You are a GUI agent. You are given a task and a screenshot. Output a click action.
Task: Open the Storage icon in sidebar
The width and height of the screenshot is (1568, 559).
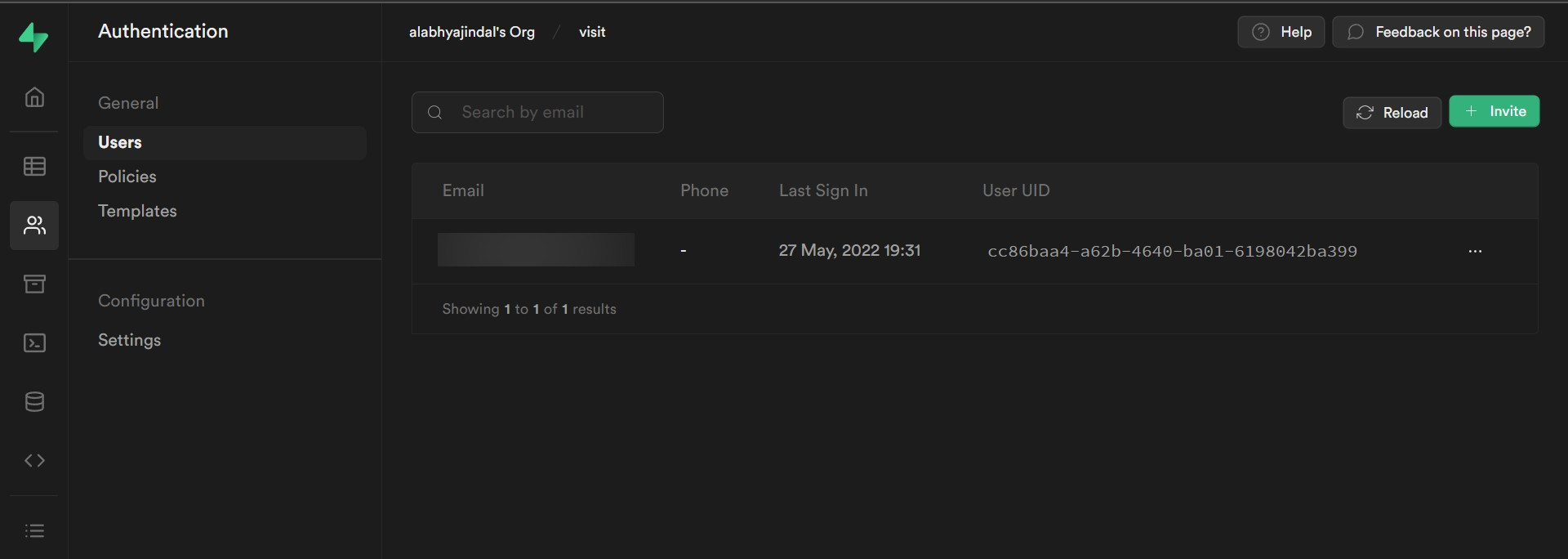(x=34, y=284)
